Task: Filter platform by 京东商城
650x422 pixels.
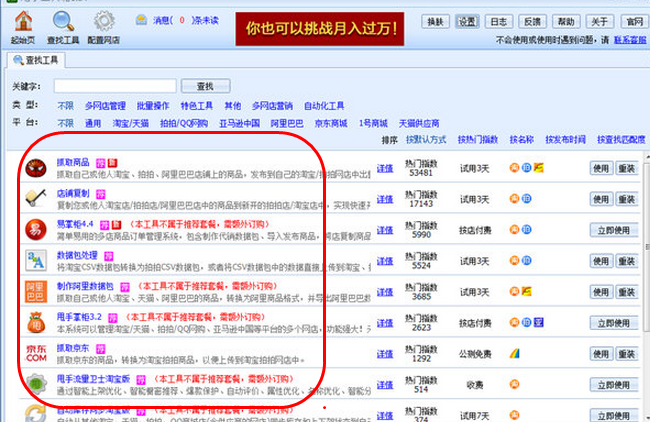Action: [x=331, y=124]
